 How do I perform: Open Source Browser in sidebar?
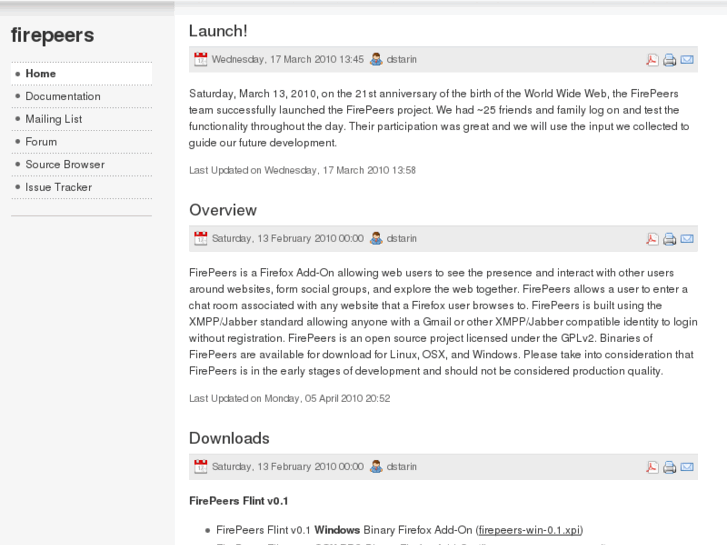82,165
